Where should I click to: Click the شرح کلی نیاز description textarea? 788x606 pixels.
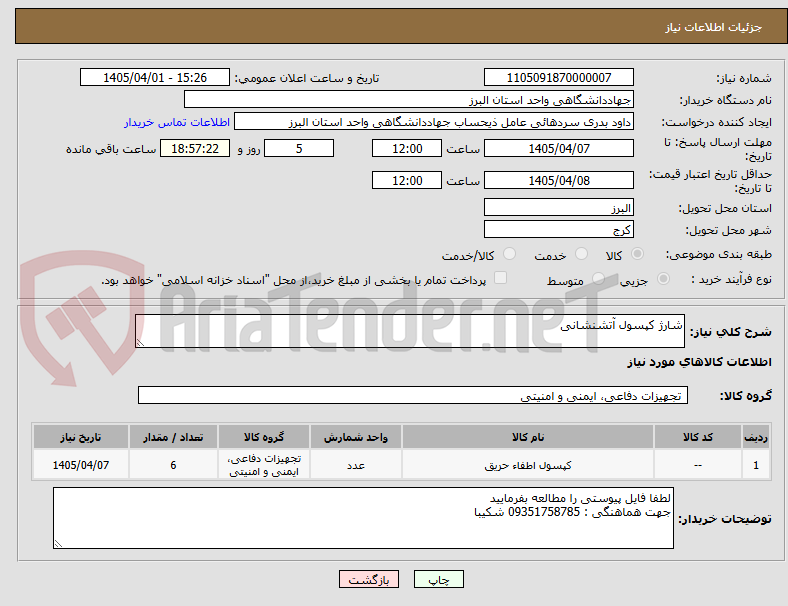[410, 331]
